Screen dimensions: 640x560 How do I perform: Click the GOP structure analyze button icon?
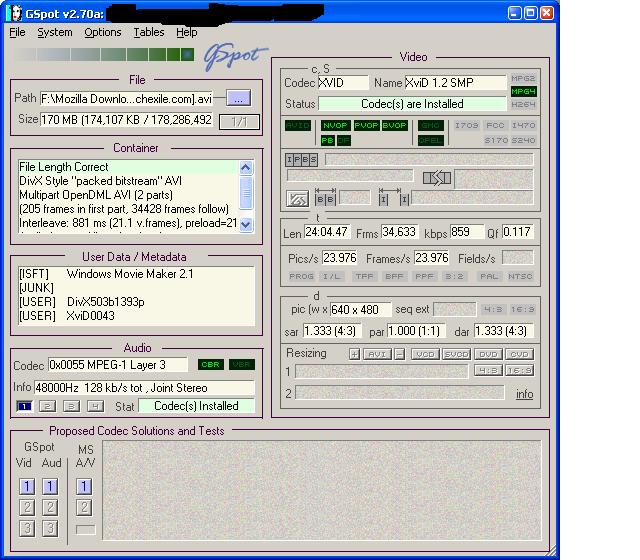(297, 199)
